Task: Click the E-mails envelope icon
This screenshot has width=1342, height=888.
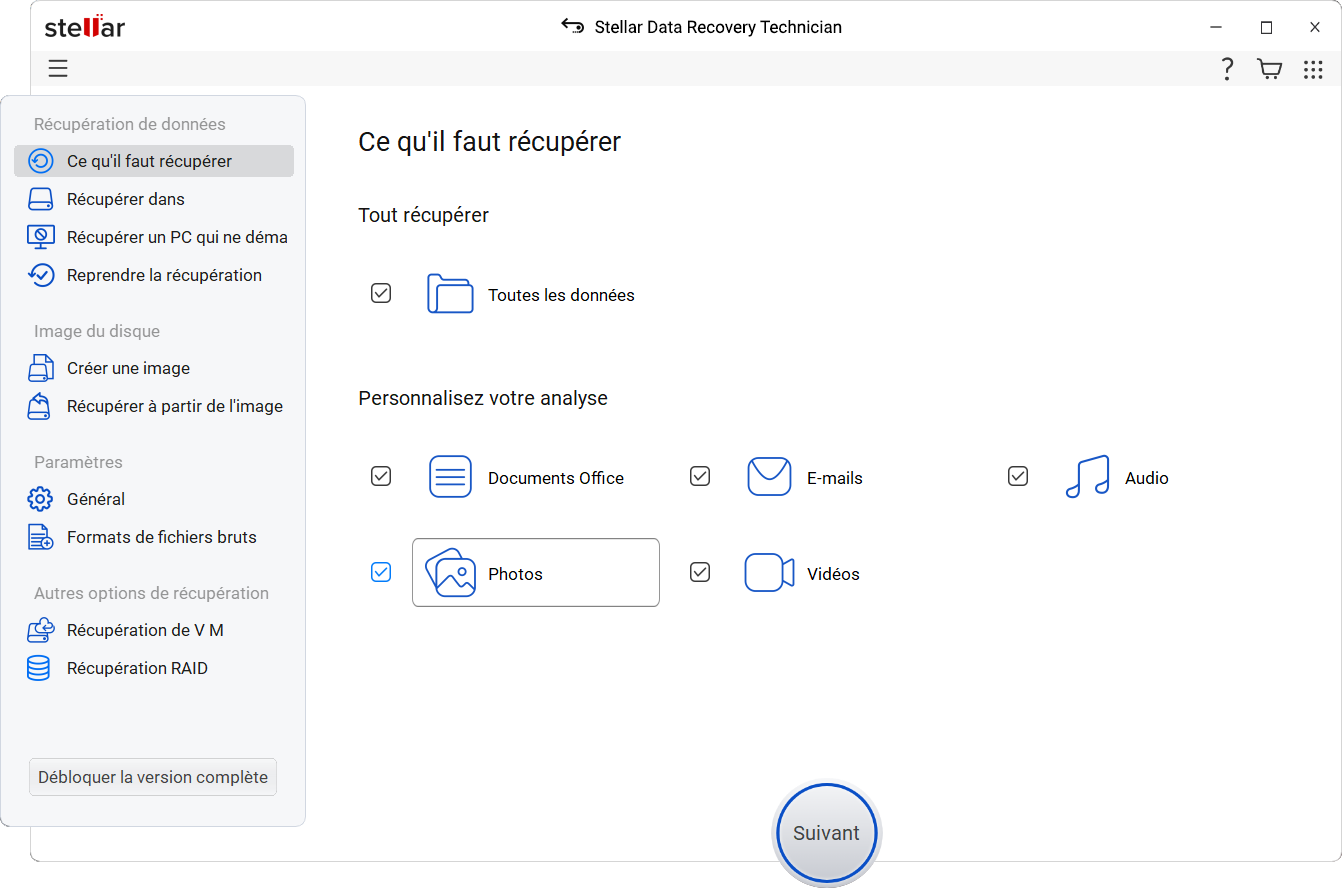Action: pyautogui.click(x=769, y=477)
